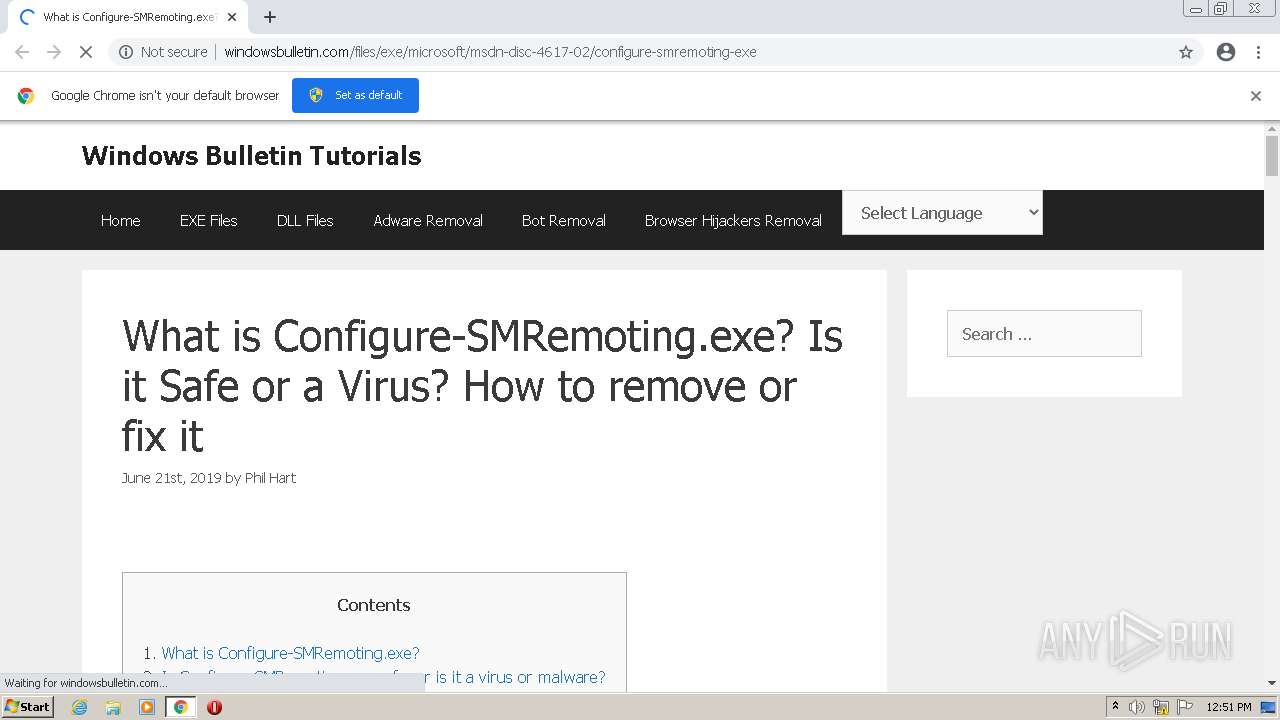Bookmark this page with the star icon

coord(1186,52)
